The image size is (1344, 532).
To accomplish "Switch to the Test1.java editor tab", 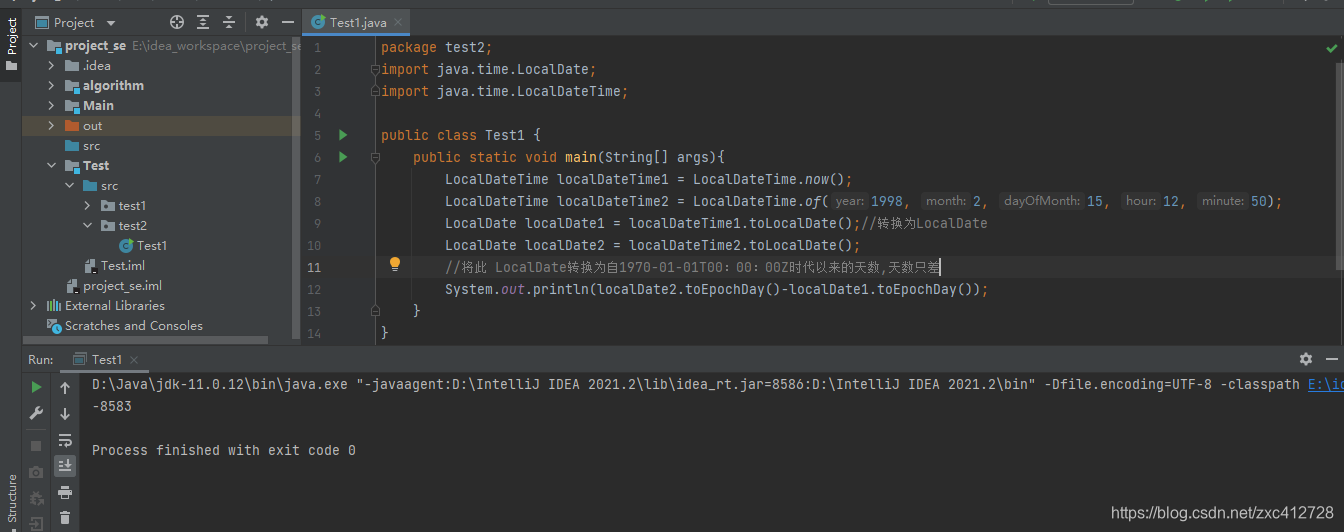I will click(x=357, y=22).
